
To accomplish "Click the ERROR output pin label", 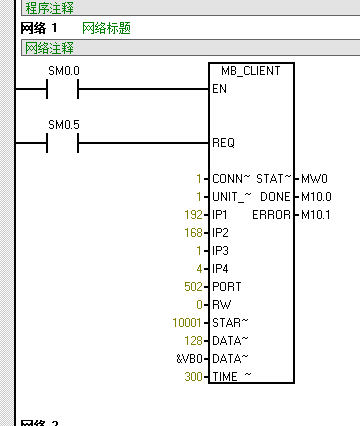I will pos(271,215).
